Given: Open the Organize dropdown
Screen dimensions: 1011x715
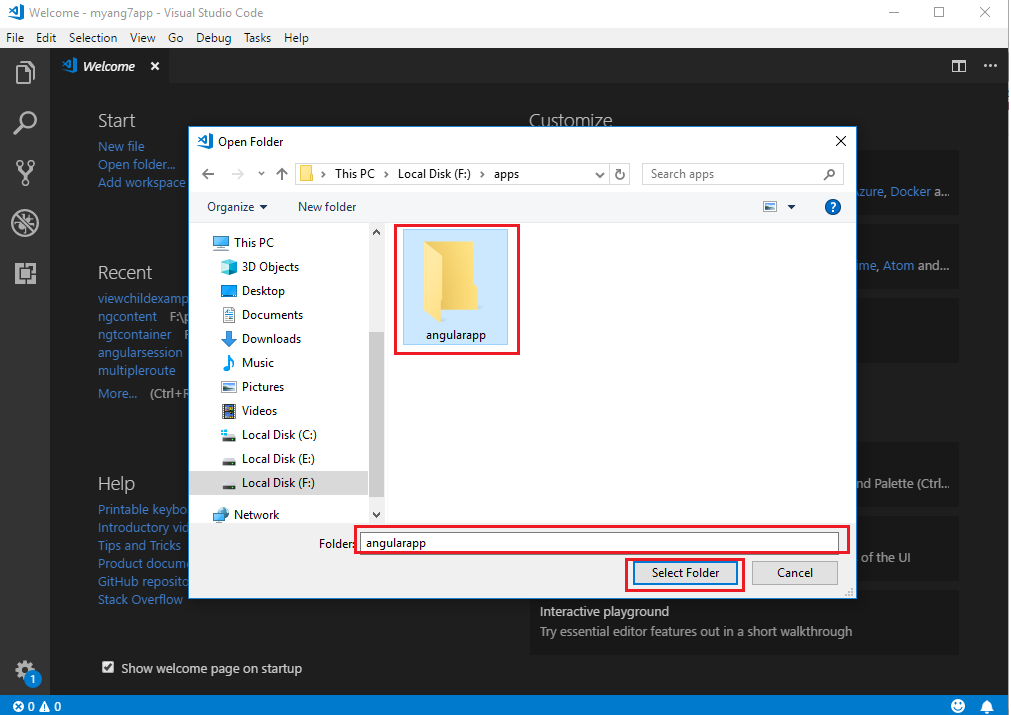Looking at the screenshot, I should [237, 207].
